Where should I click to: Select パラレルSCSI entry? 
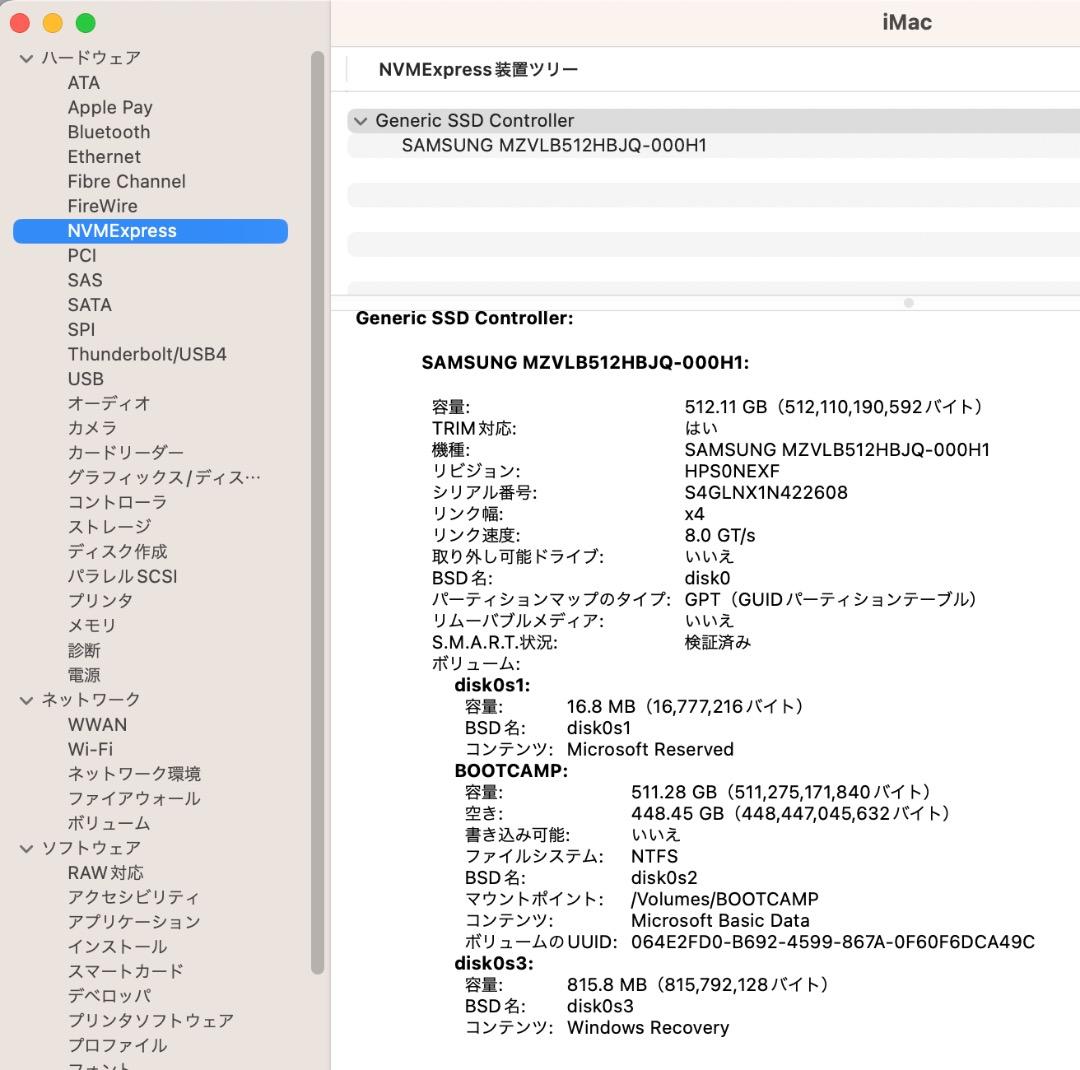click(x=123, y=577)
